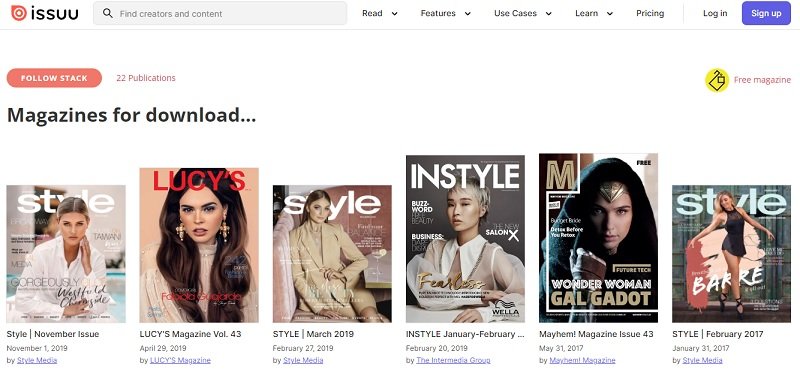Screen dimensions: 800x382
Task: Click the Sign up button
Action: pos(766,13)
